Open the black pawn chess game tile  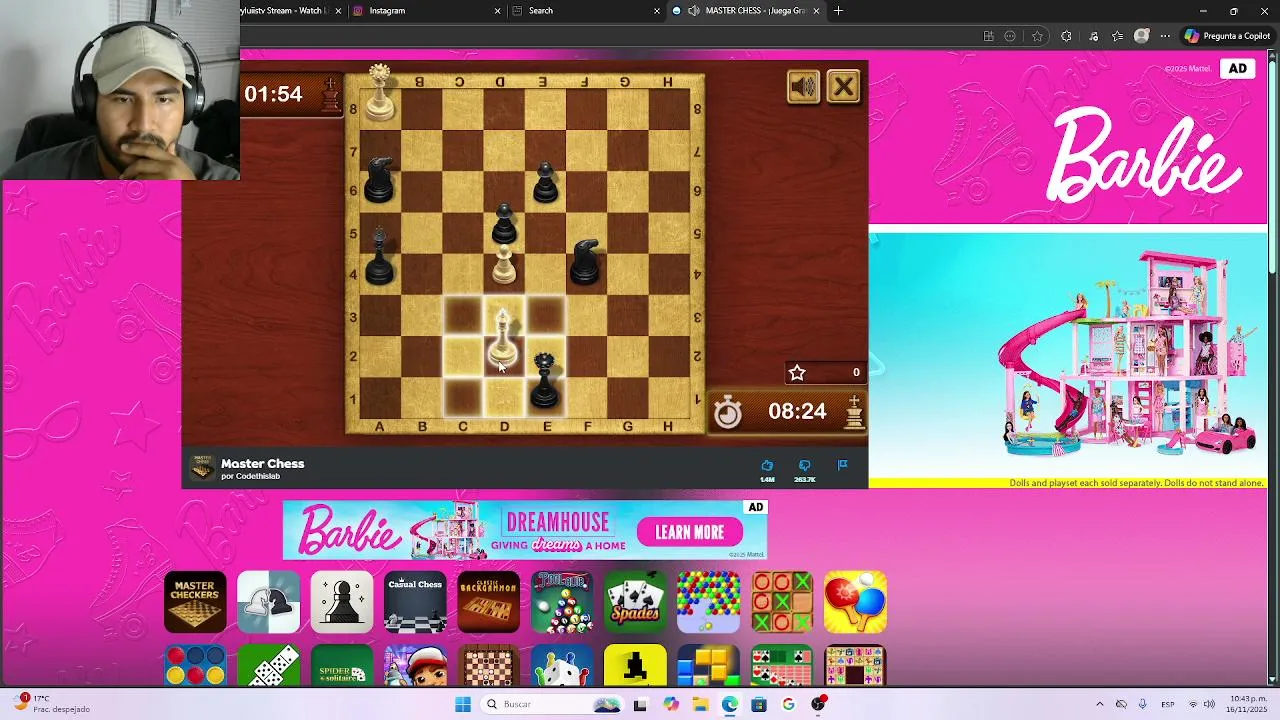[x=342, y=602]
